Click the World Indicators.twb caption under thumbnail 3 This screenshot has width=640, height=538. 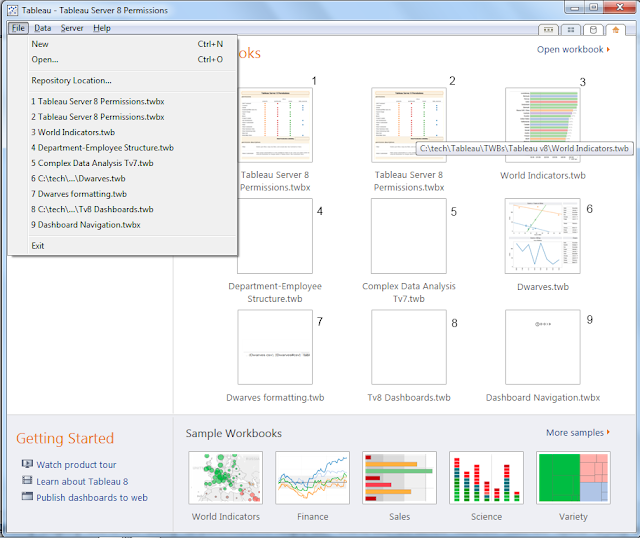(542, 176)
